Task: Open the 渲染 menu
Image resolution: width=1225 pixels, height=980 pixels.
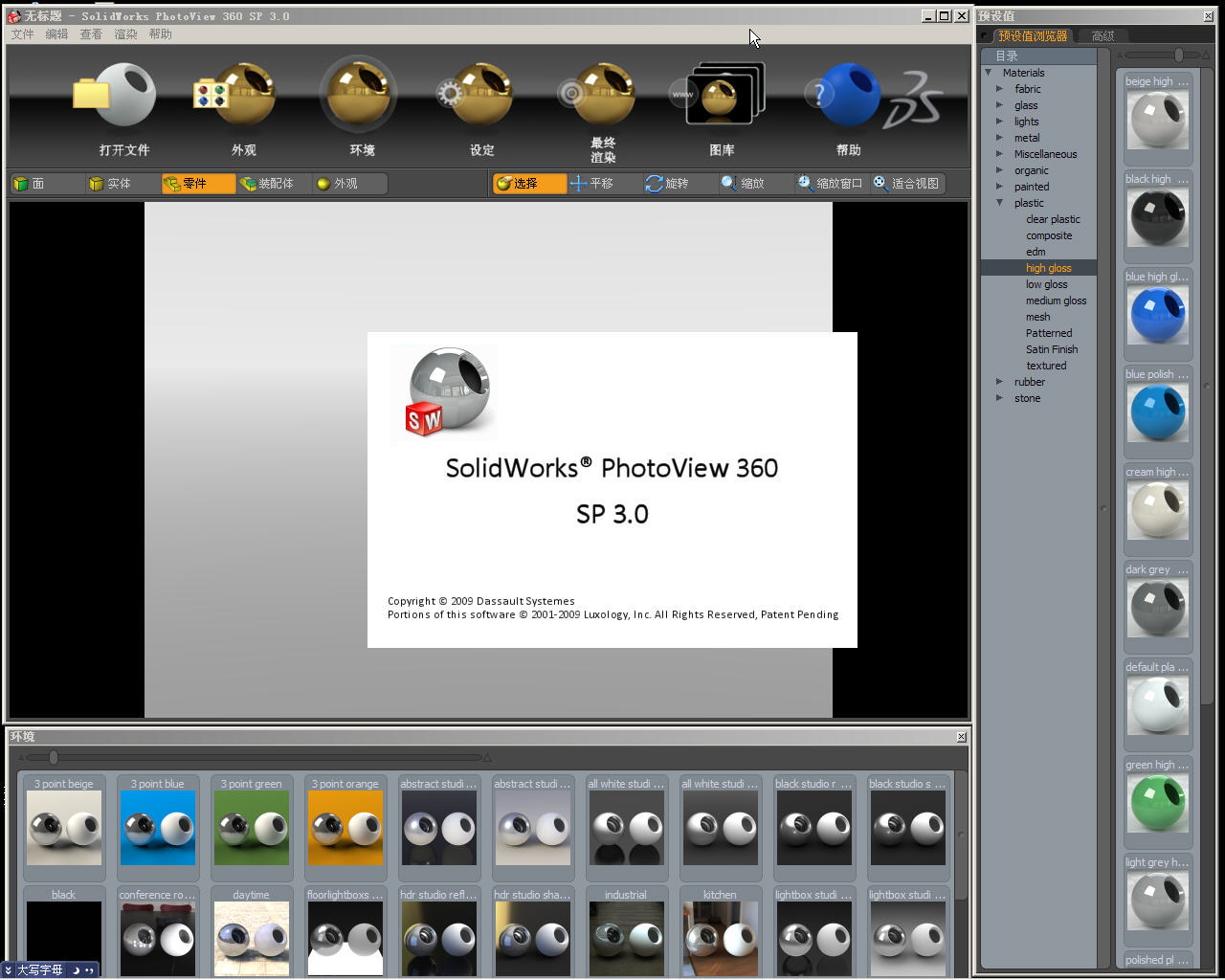Action: click(x=126, y=34)
